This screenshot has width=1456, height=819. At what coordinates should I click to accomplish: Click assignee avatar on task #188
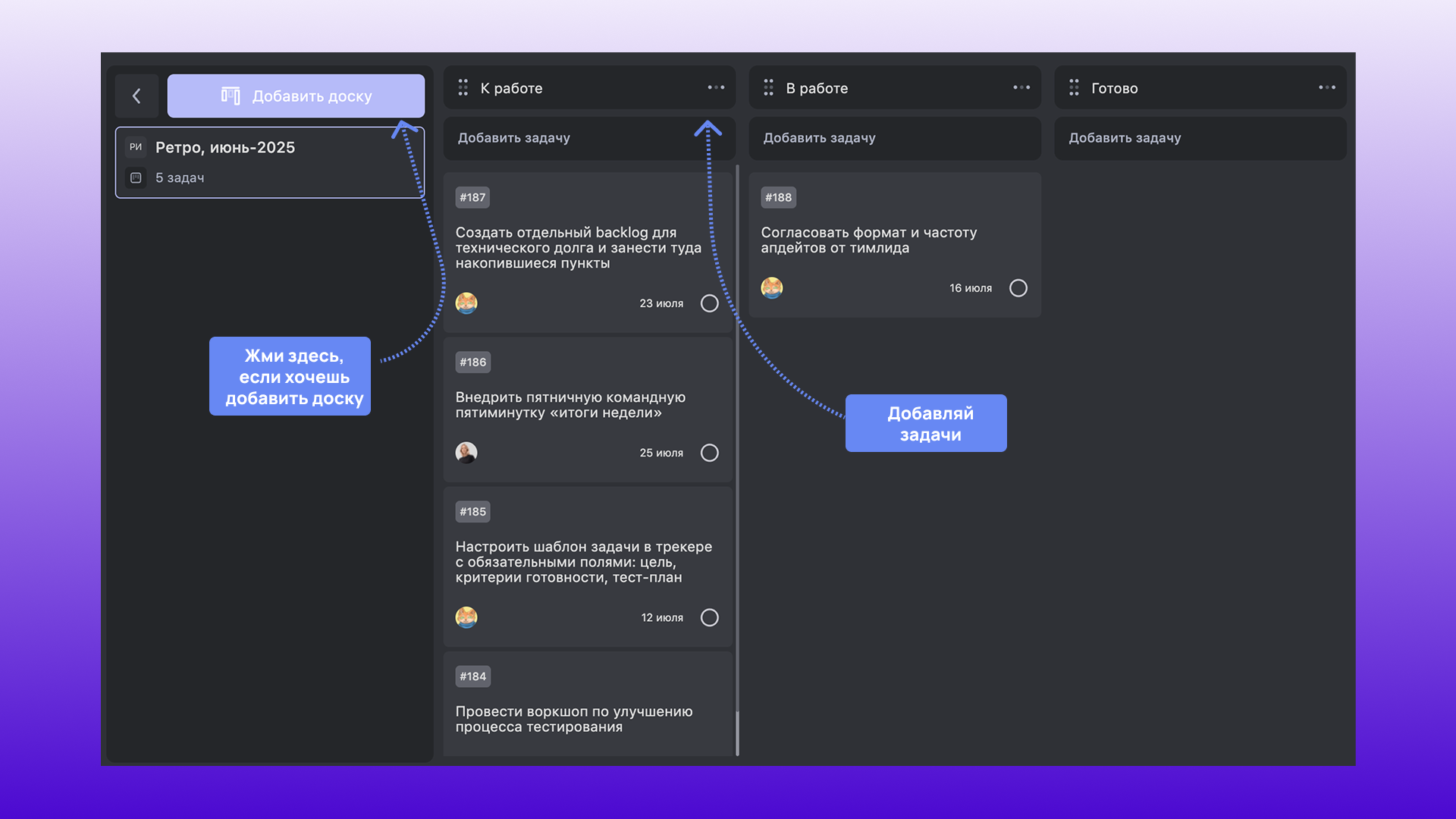[772, 288]
